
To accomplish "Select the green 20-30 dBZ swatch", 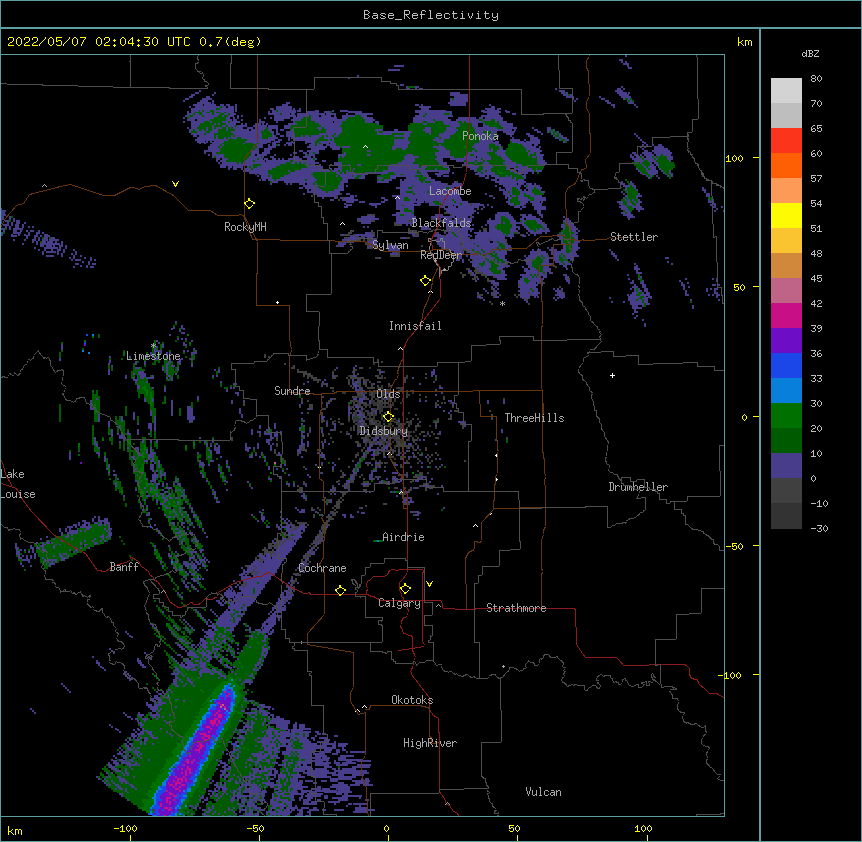I will pyautogui.click(x=786, y=416).
